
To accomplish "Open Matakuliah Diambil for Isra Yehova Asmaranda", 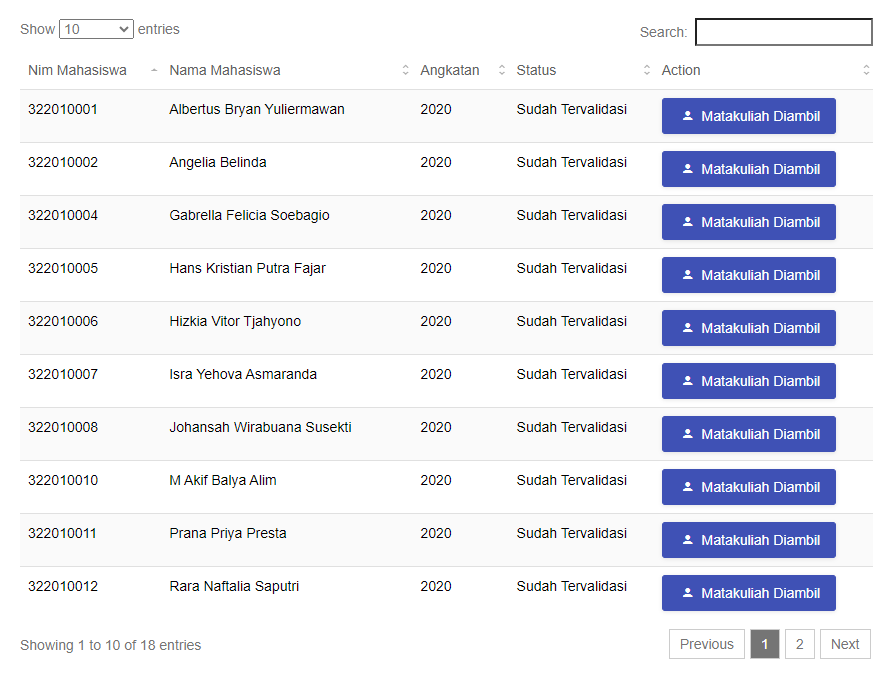I will point(749,381).
